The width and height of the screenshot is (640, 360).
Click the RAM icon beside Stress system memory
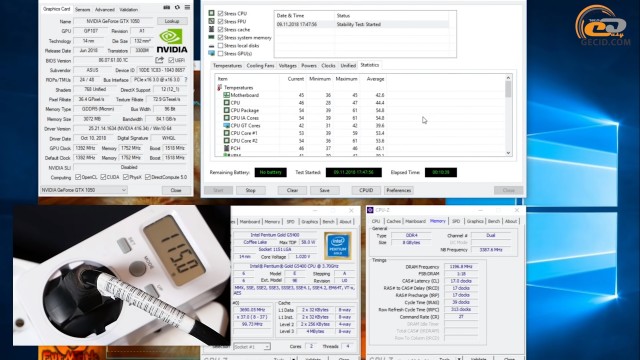(211, 37)
